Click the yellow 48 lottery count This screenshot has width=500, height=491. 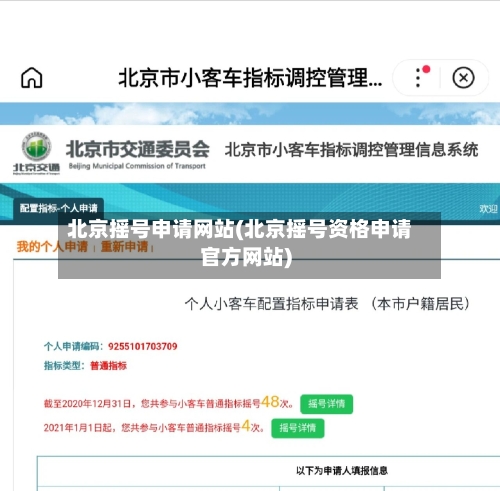(x=270, y=402)
